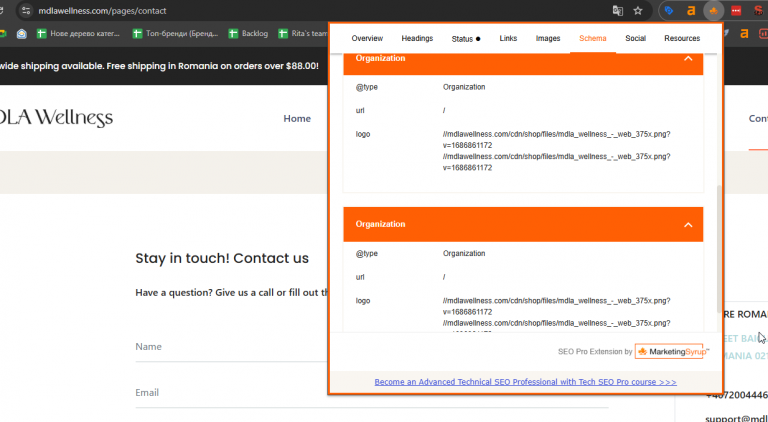Click the 'url' label in first Organization block

[360, 111]
